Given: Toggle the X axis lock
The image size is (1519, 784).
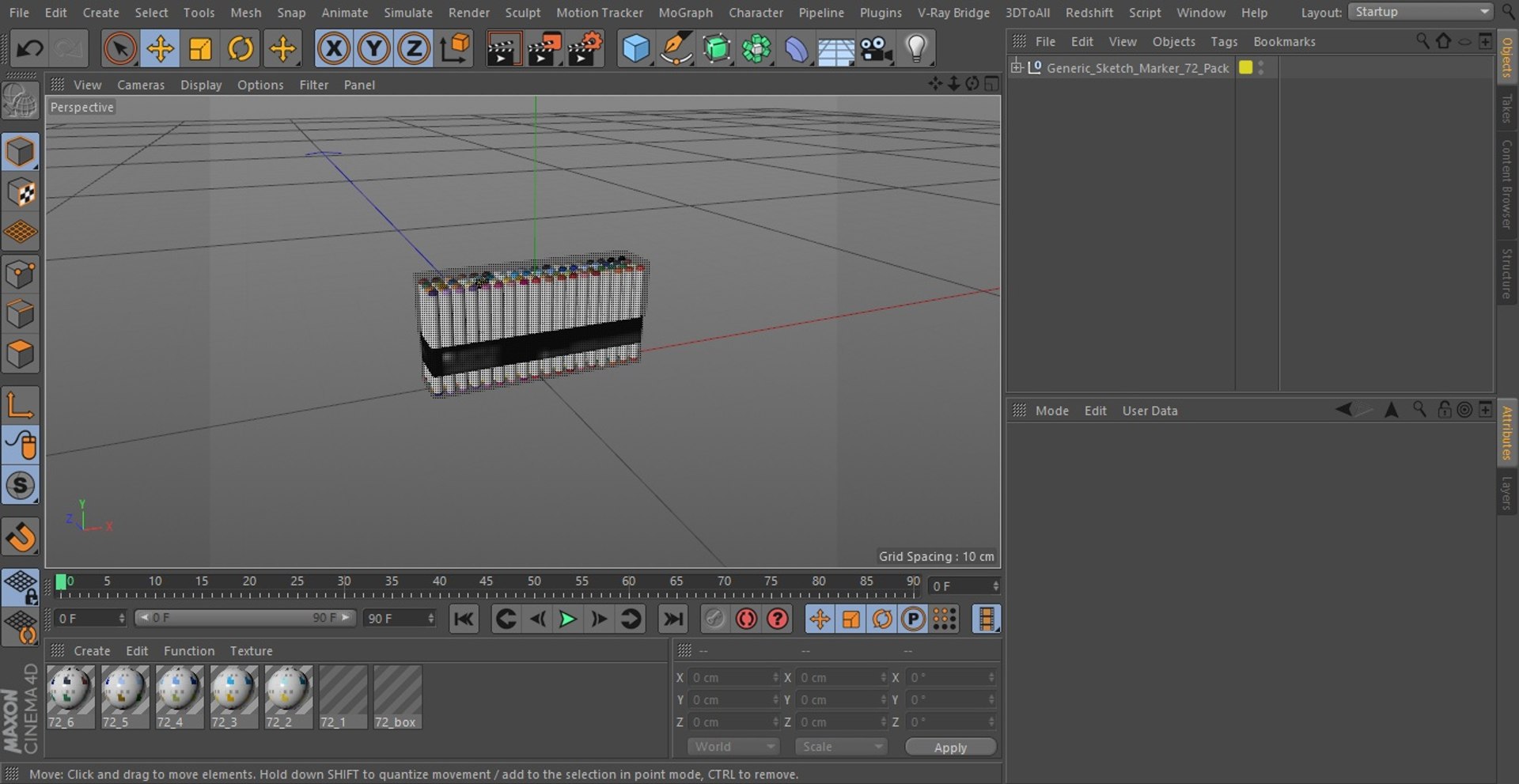Looking at the screenshot, I should click(x=334, y=49).
